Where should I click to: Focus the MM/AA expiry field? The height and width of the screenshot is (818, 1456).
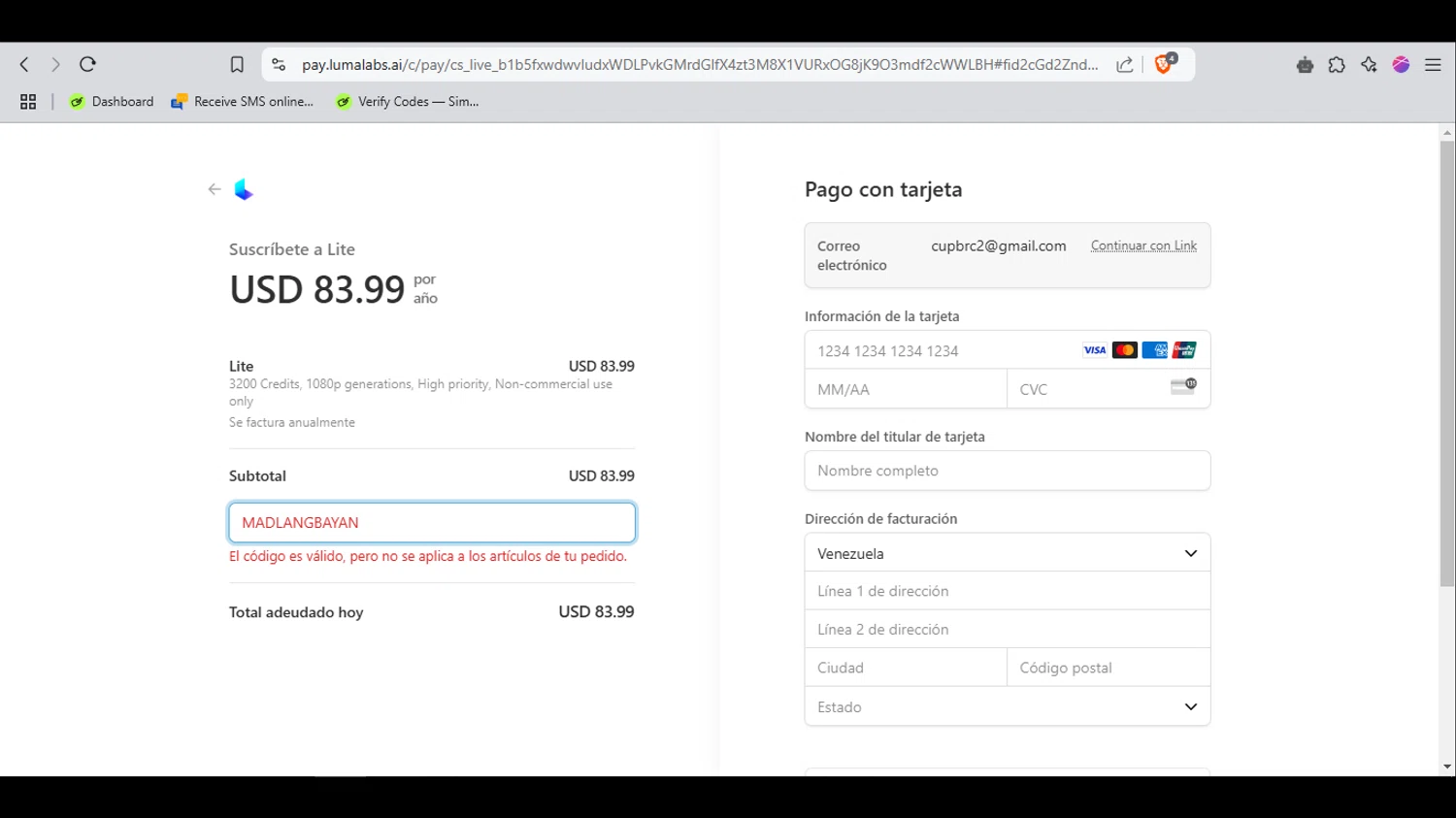[906, 389]
